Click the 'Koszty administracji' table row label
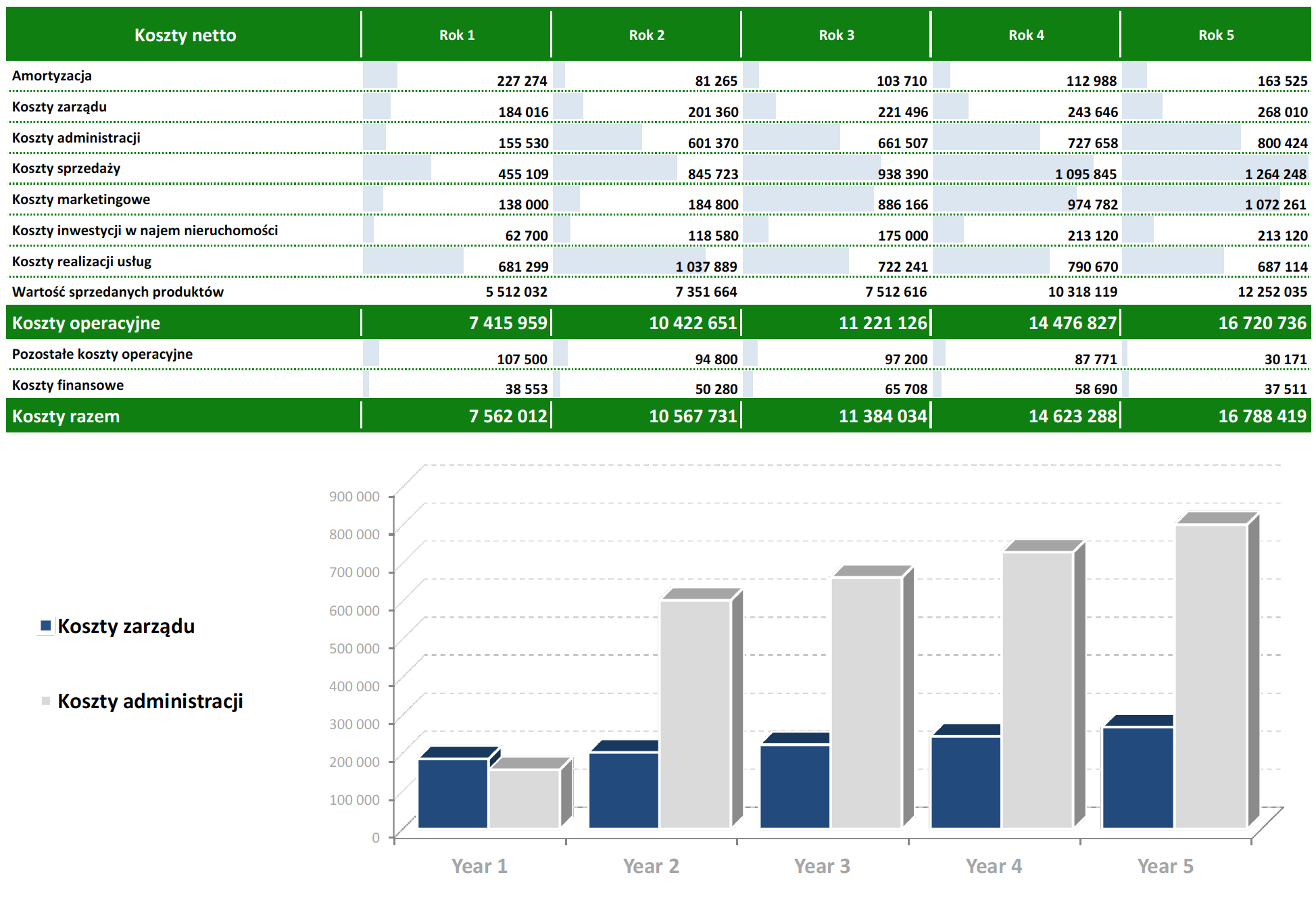The height and width of the screenshot is (898, 1316). click(76, 138)
